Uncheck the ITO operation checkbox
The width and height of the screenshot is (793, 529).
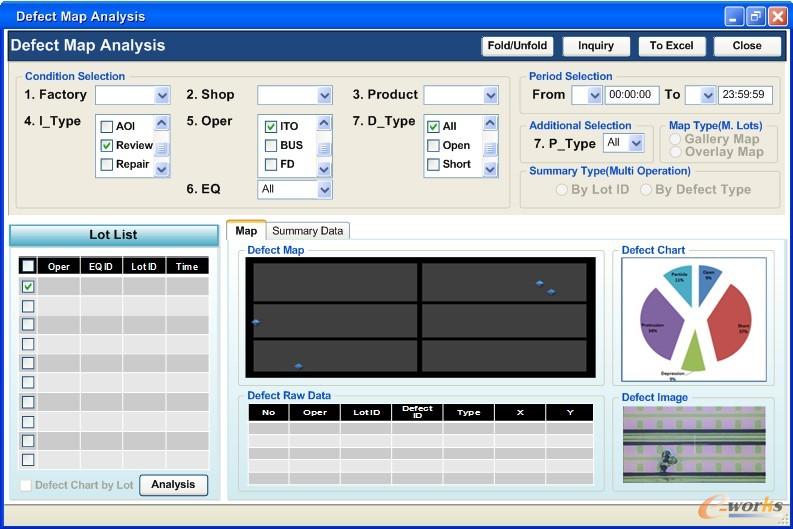click(271, 127)
